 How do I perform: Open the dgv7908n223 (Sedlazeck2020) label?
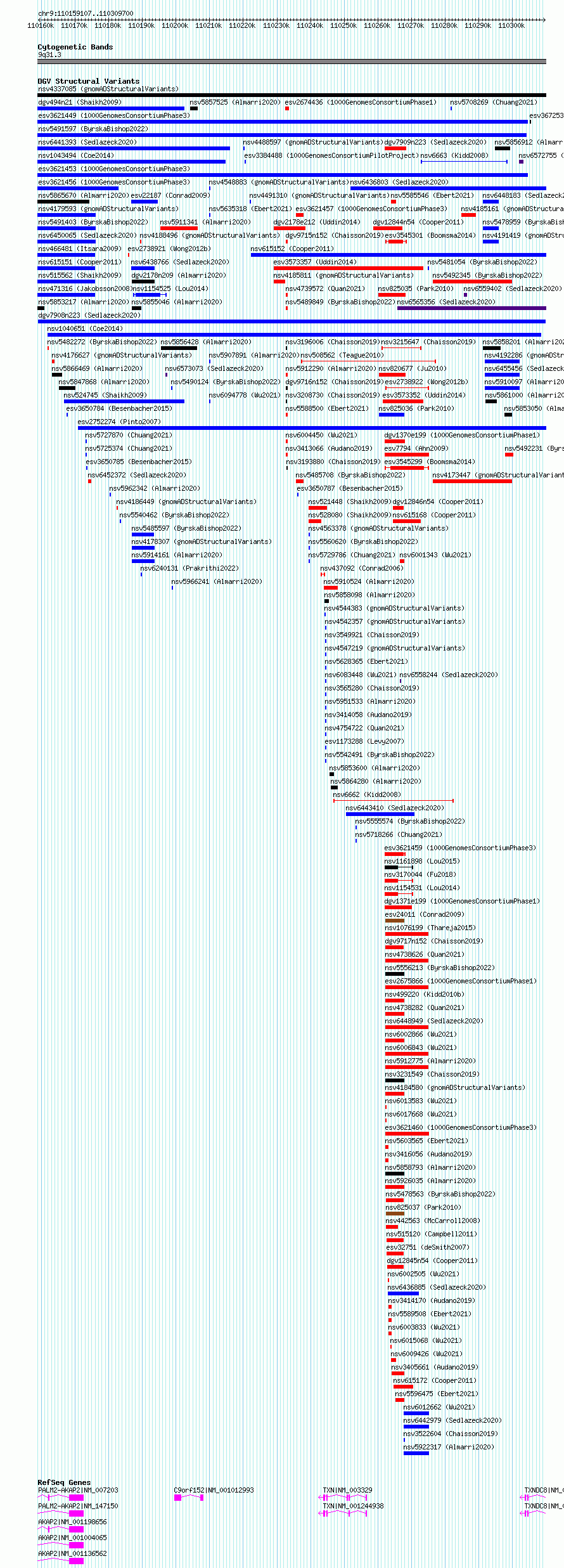click(x=89, y=315)
